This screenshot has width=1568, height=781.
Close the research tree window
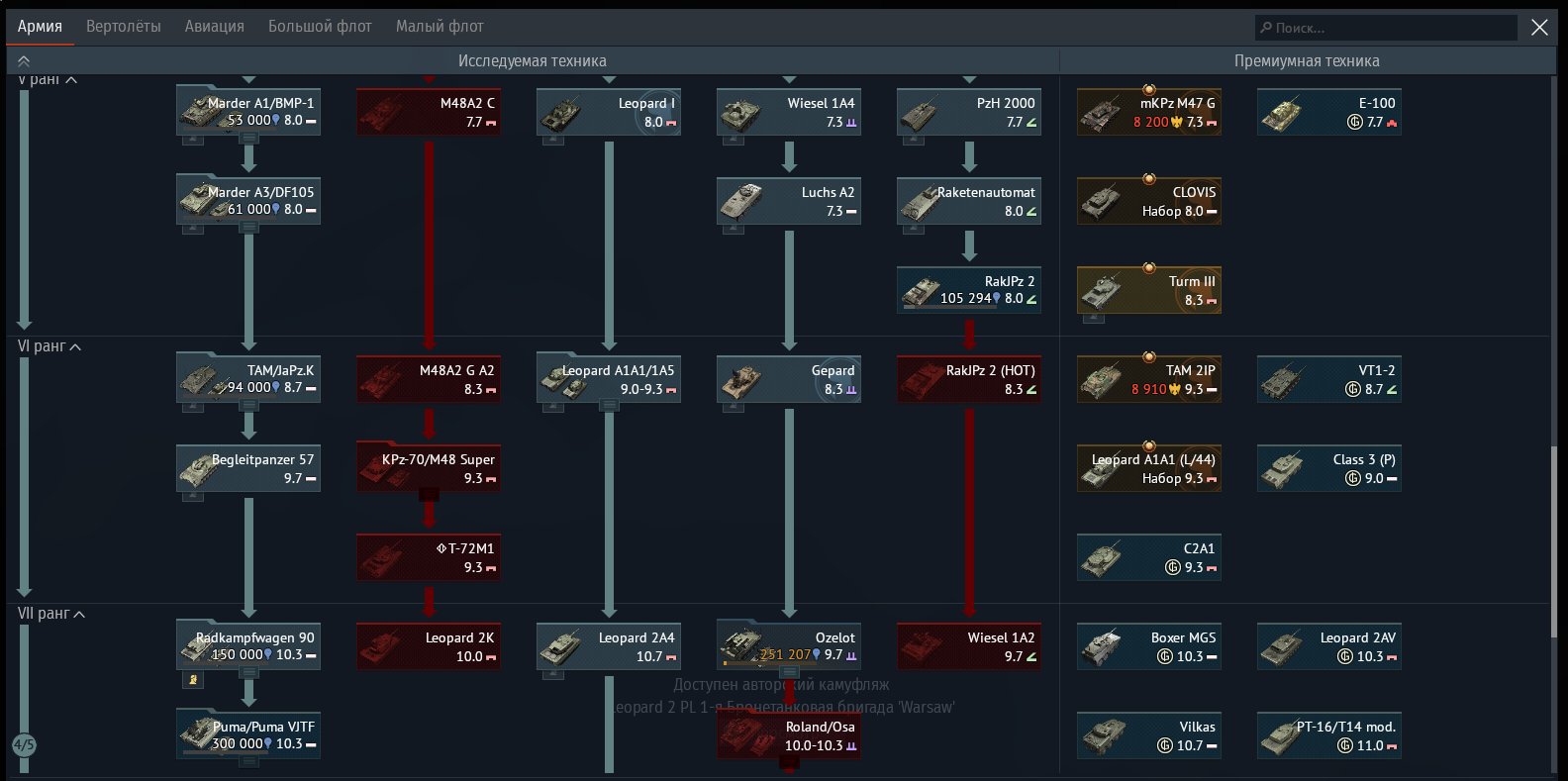coord(1539,28)
